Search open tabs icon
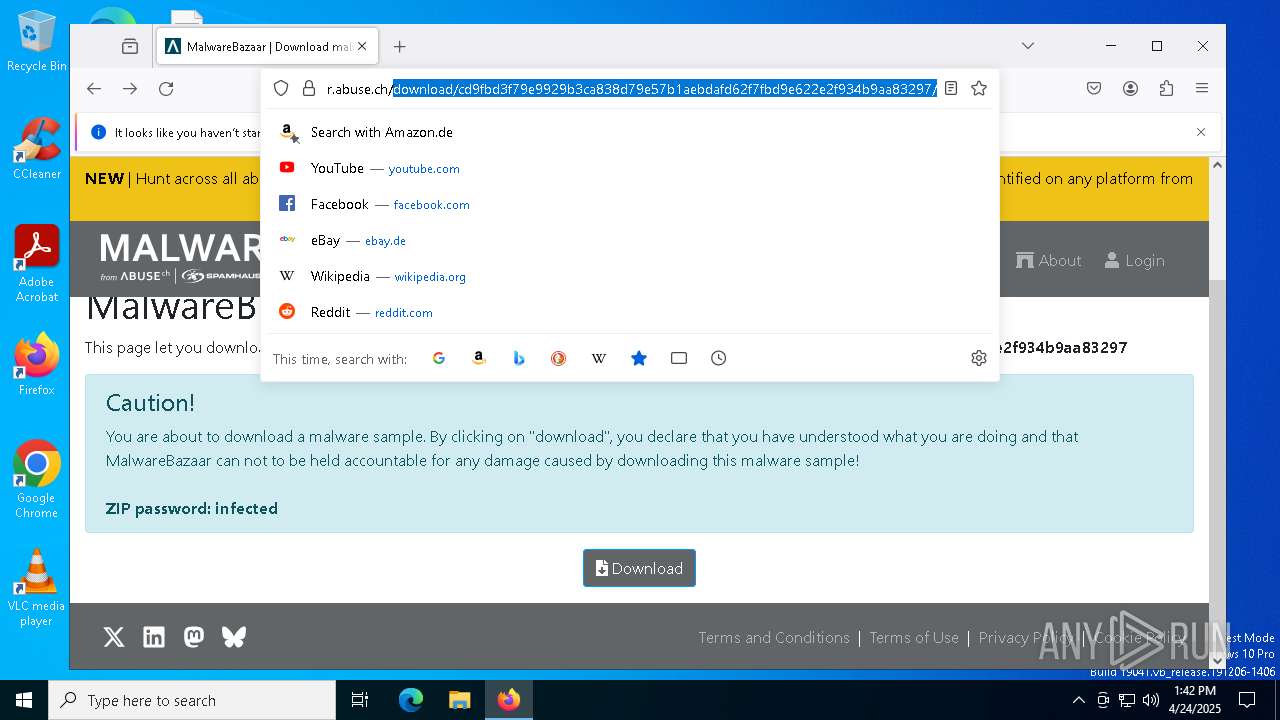This screenshot has height=720, width=1280. (679, 358)
